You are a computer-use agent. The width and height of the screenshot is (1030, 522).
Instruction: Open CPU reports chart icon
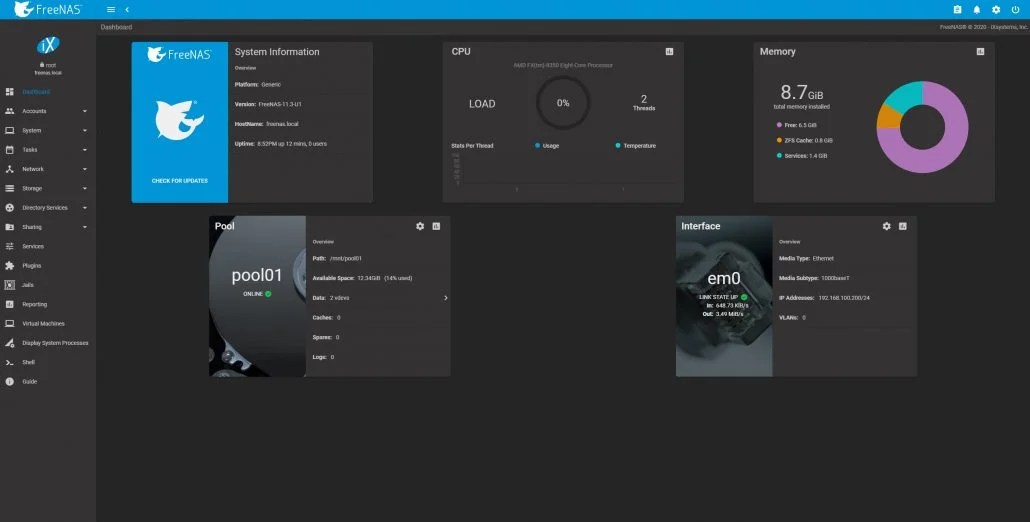tap(669, 51)
